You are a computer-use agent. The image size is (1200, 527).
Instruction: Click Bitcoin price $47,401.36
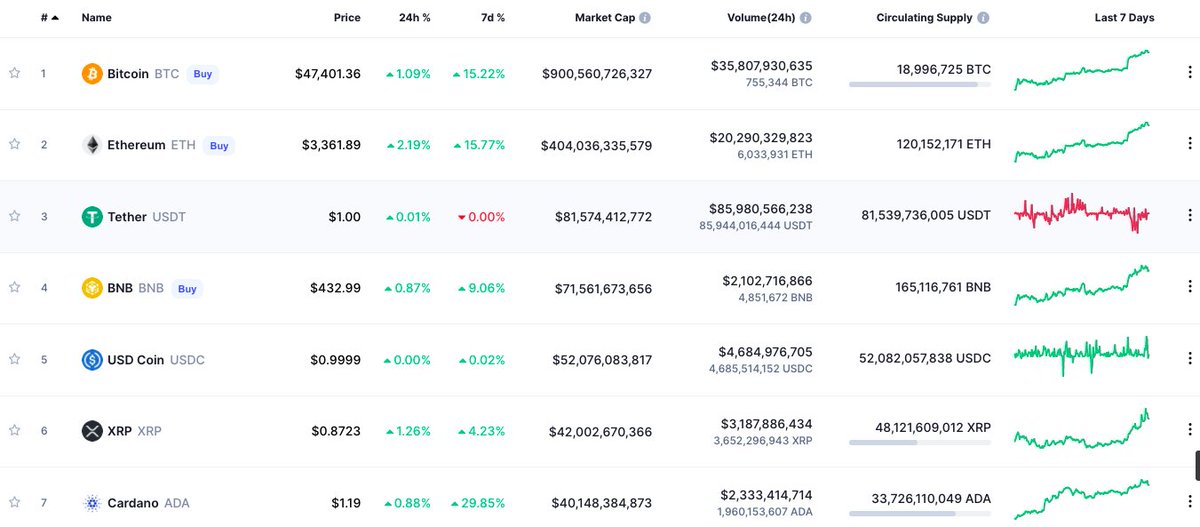328,74
